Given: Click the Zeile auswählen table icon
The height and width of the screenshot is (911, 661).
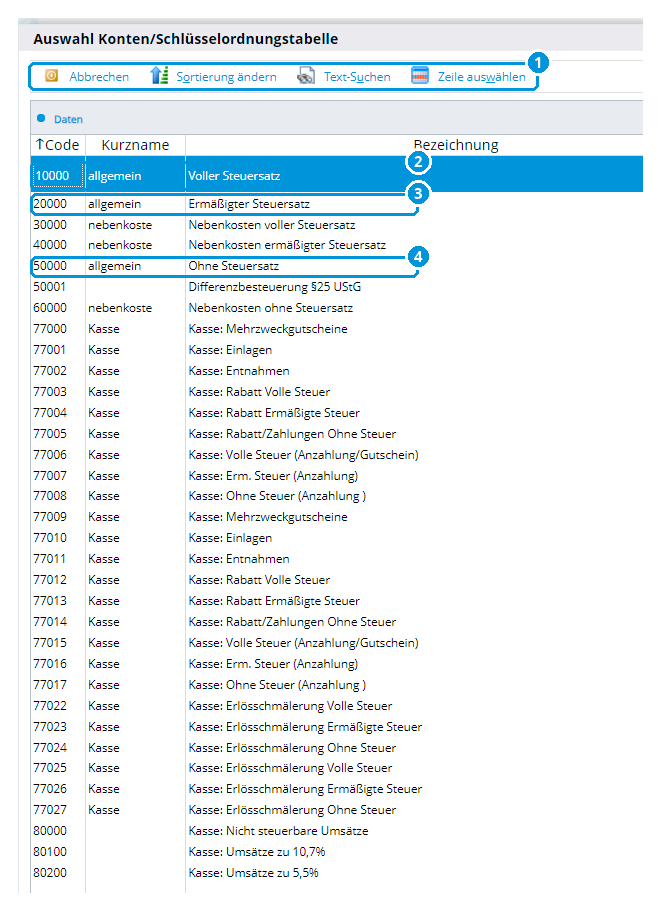Looking at the screenshot, I should coord(420,76).
